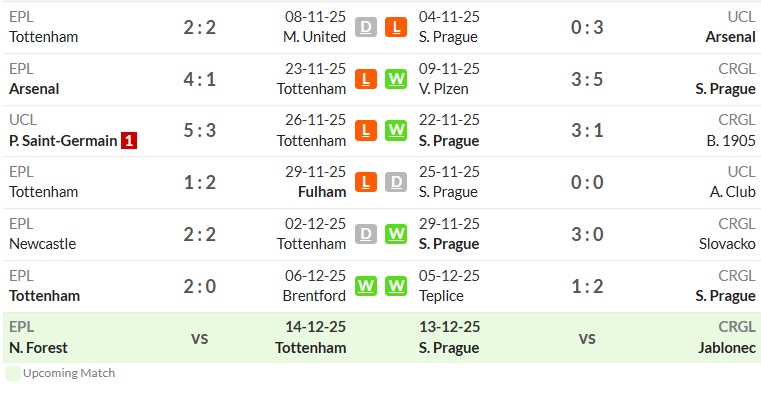This screenshot has height=402, width=761.
Task: Select Jablonec in the upcoming match row
Action: point(727,348)
